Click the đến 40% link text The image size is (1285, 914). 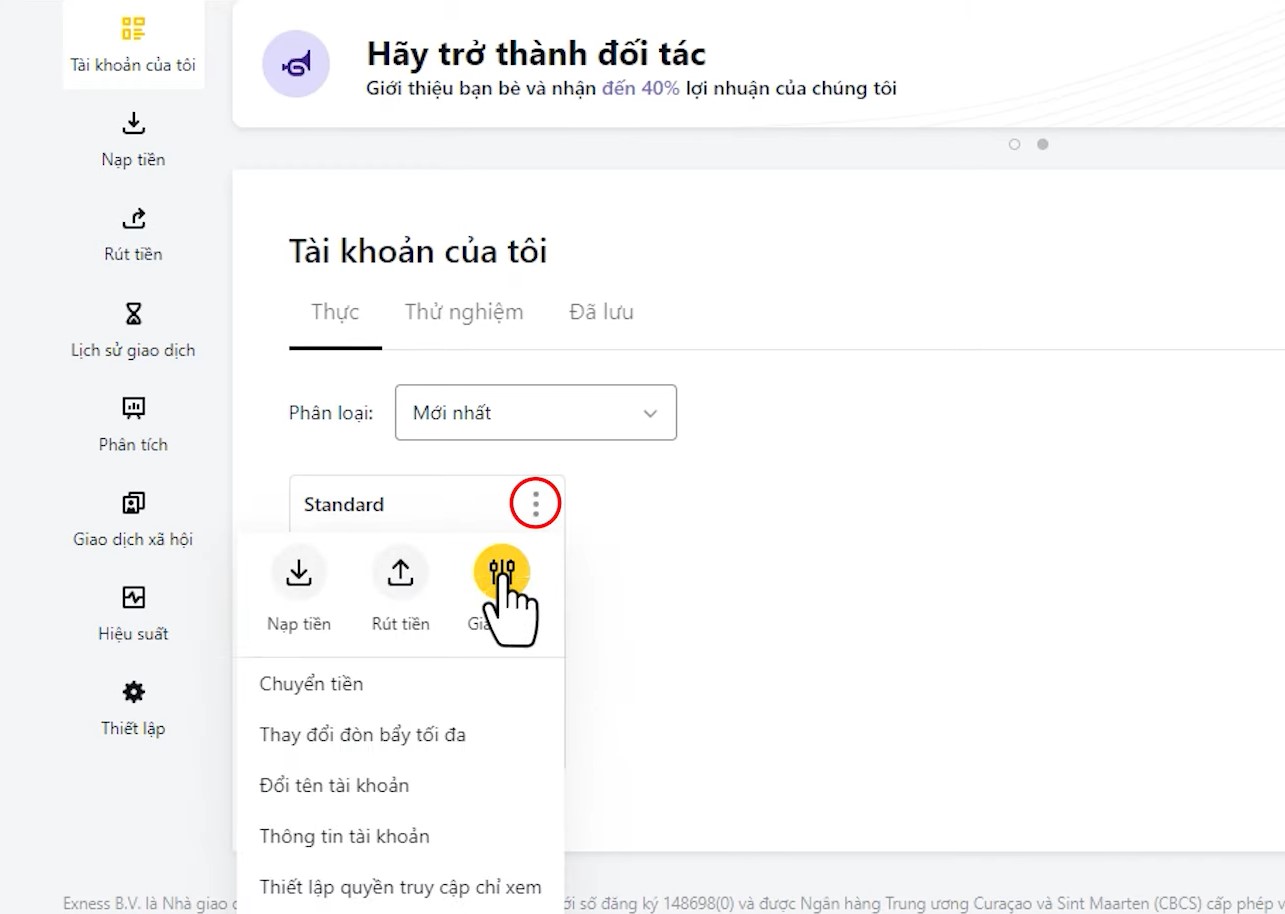[640, 89]
